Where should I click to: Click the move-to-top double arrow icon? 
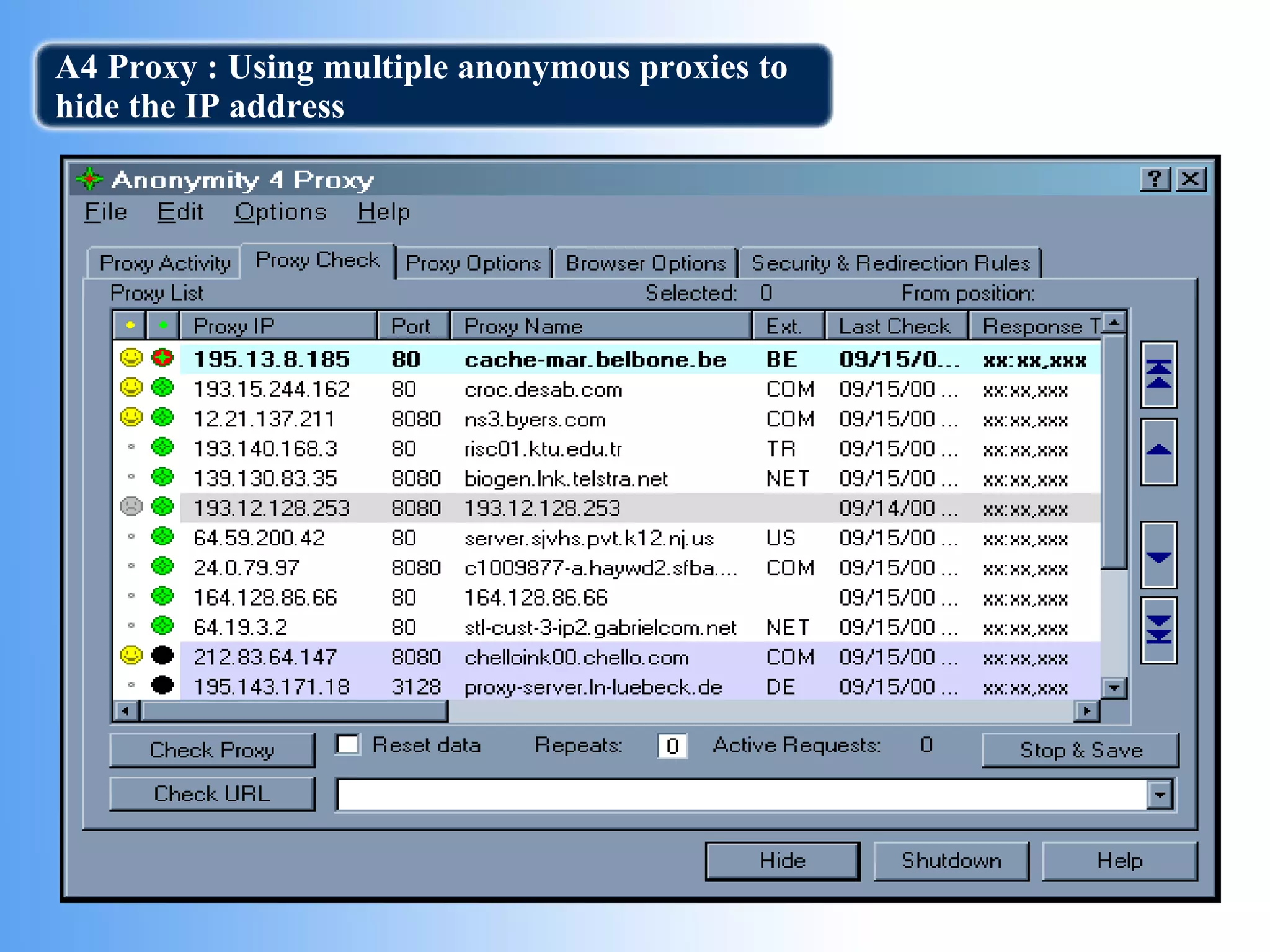pyautogui.click(x=1158, y=374)
